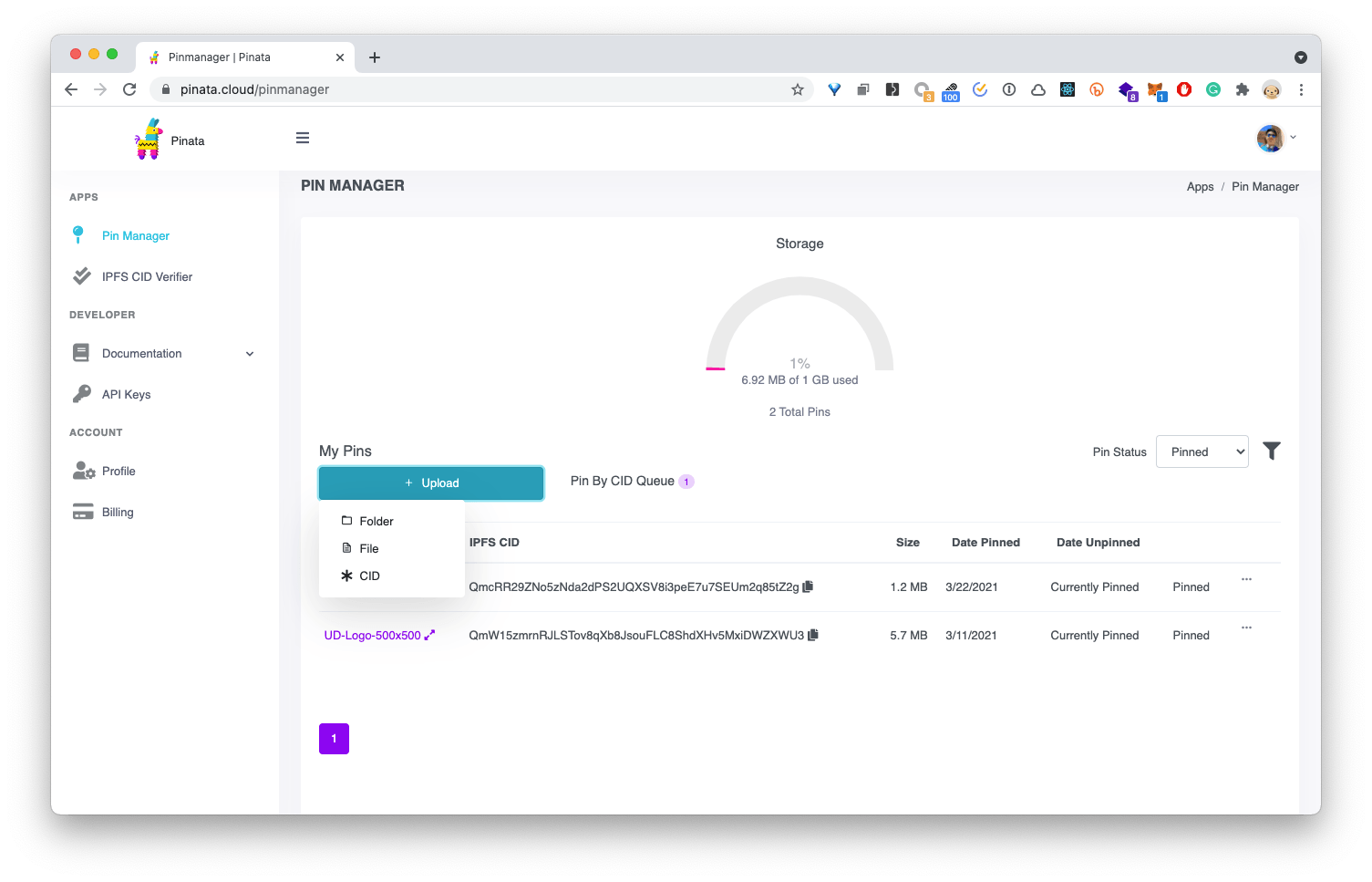
Task: Click the Pinata llama logo
Action: point(149,140)
